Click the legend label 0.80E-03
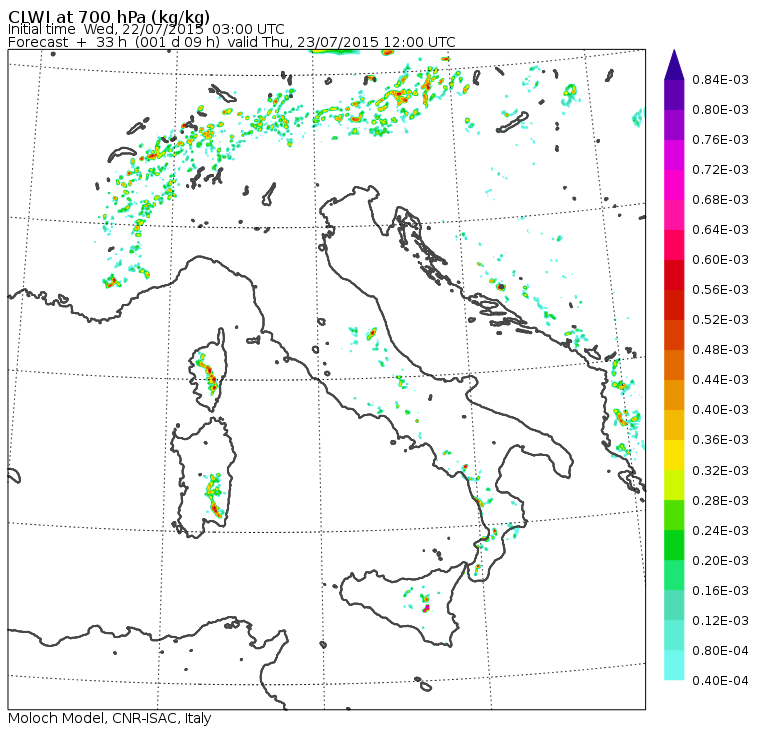The height and width of the screenshot is (731, 760). point(720,110)
